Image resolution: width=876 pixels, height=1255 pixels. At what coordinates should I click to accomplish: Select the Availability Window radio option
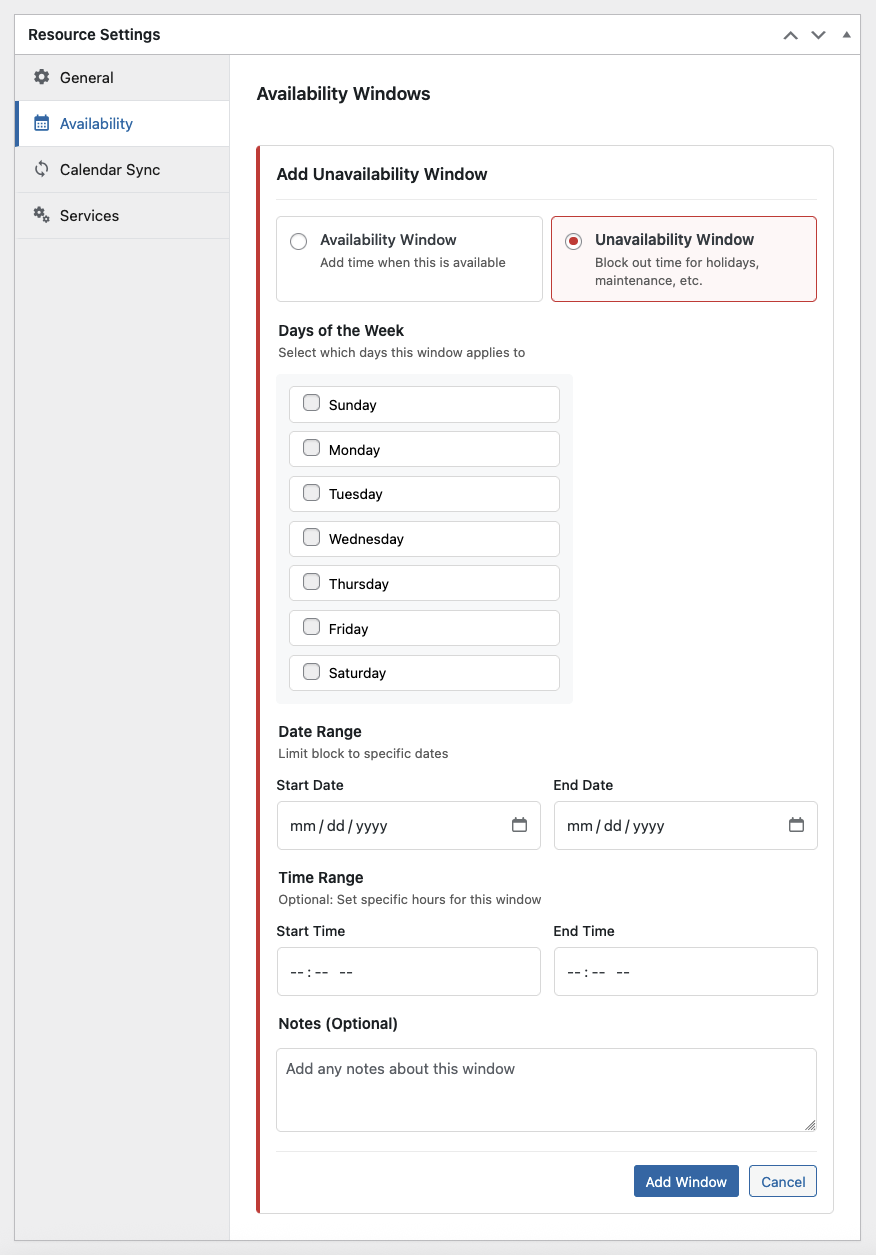pyautogui.click(x=298, y=241)
